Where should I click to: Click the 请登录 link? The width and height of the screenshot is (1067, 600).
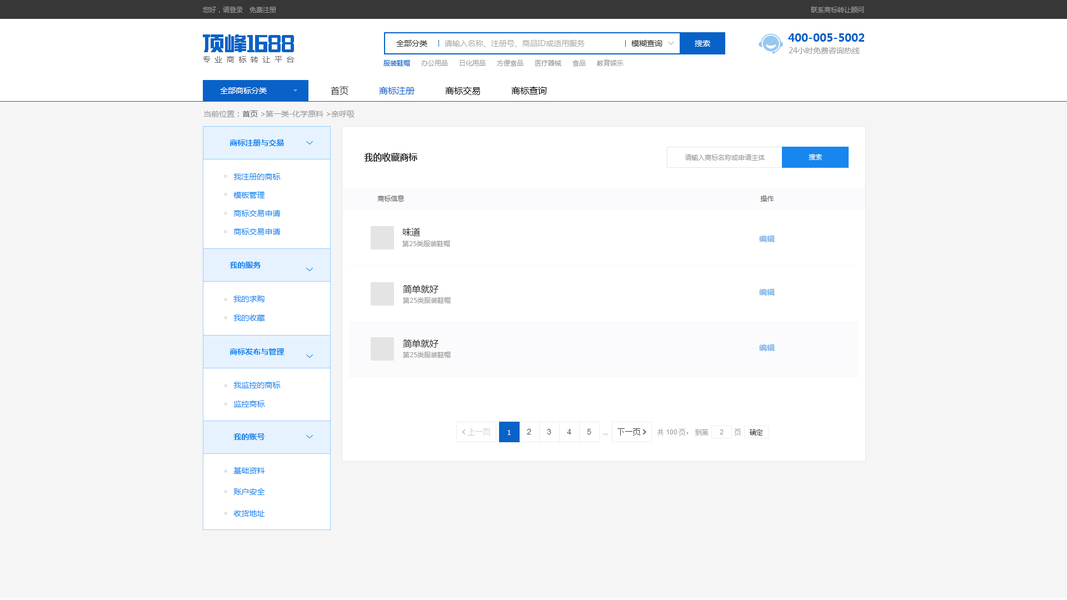233,10
